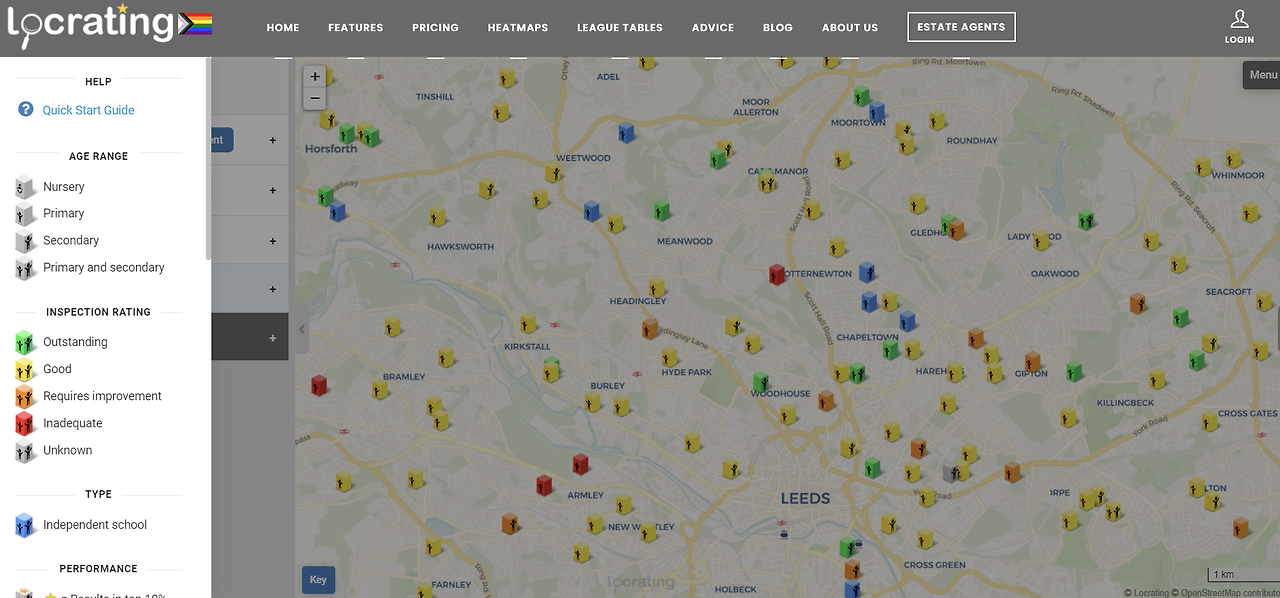Go to Home page
The width and height of the screenshot is (1280, 598).
283,28
